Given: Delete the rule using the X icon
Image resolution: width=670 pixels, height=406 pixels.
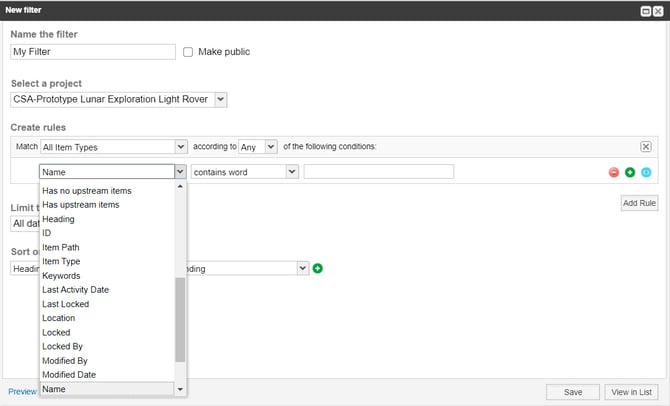Looking at the screenshot, I should click(646, 146).
